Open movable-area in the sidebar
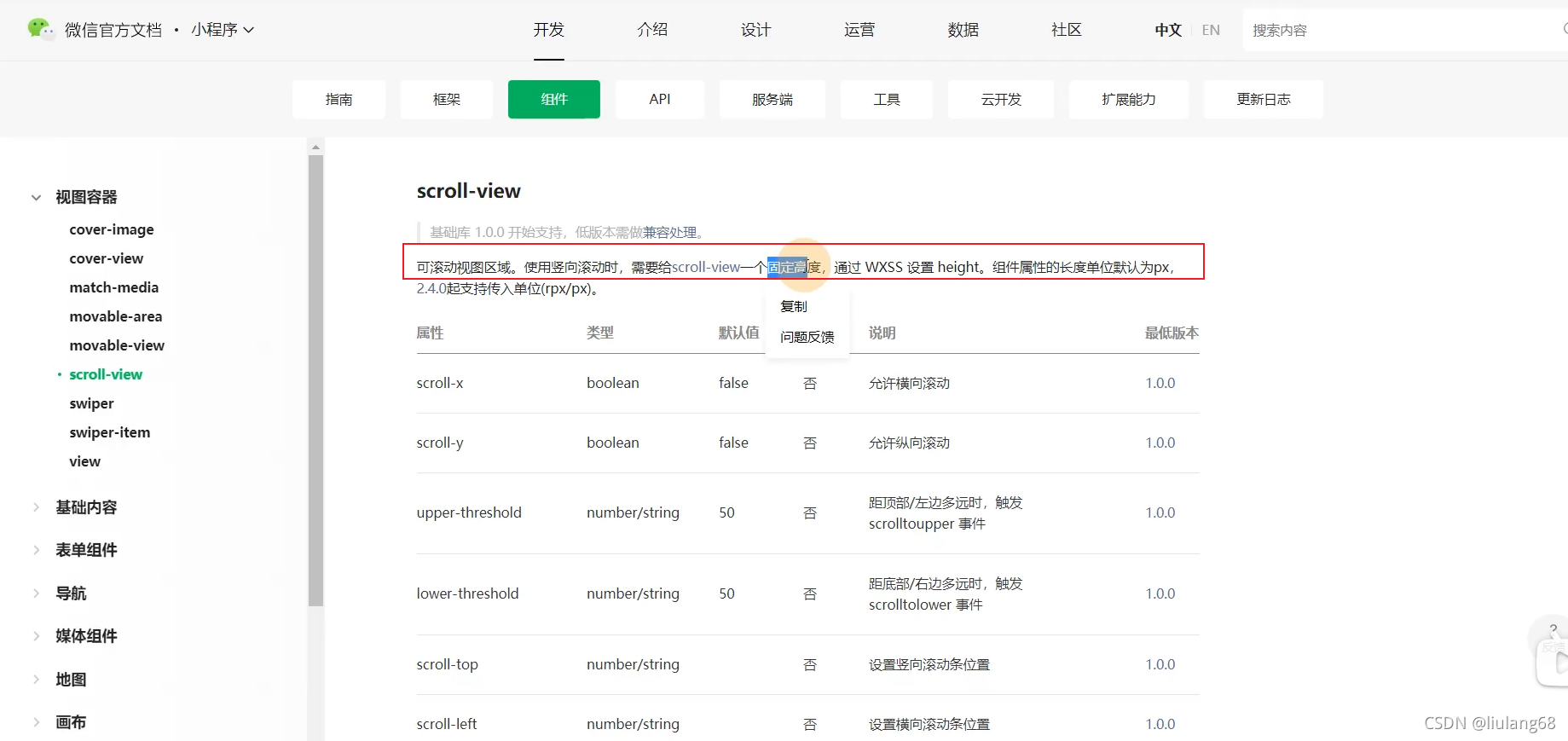This screenshot has height=741, width=1568. 116,316
